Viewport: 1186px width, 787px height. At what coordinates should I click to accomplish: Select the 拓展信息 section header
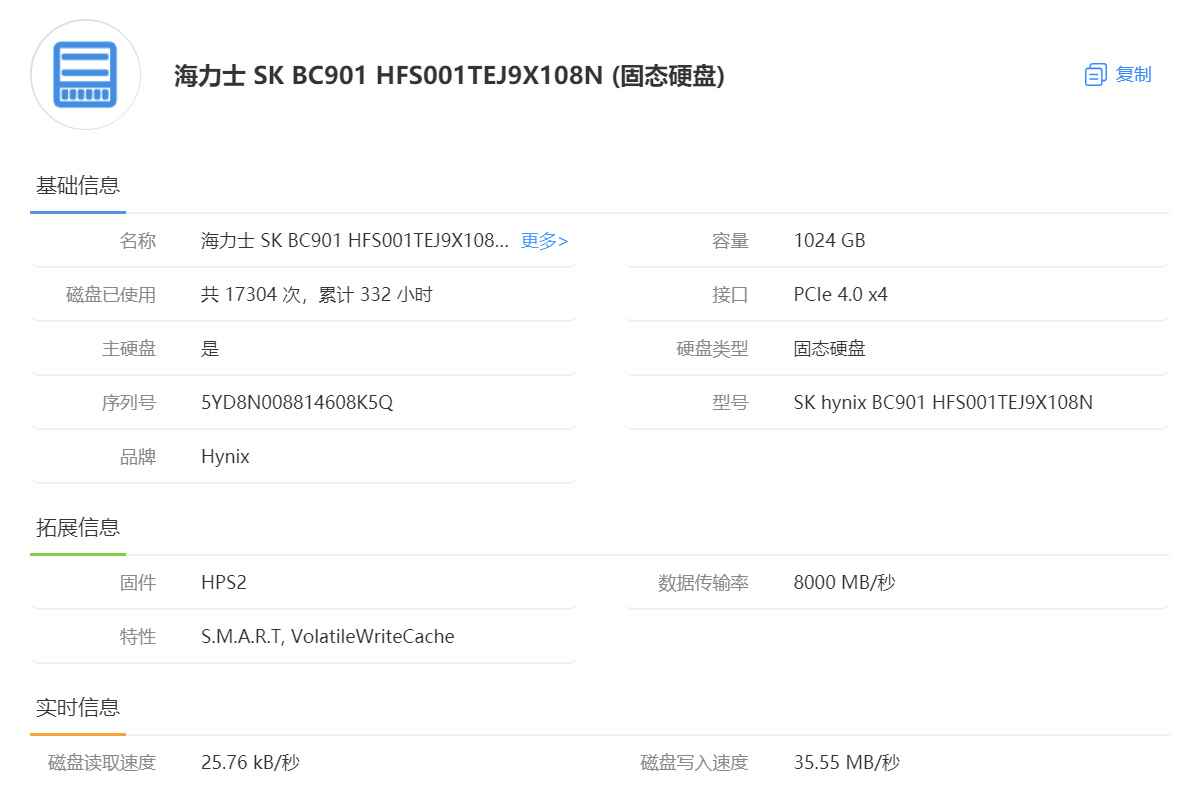point(78,528)
